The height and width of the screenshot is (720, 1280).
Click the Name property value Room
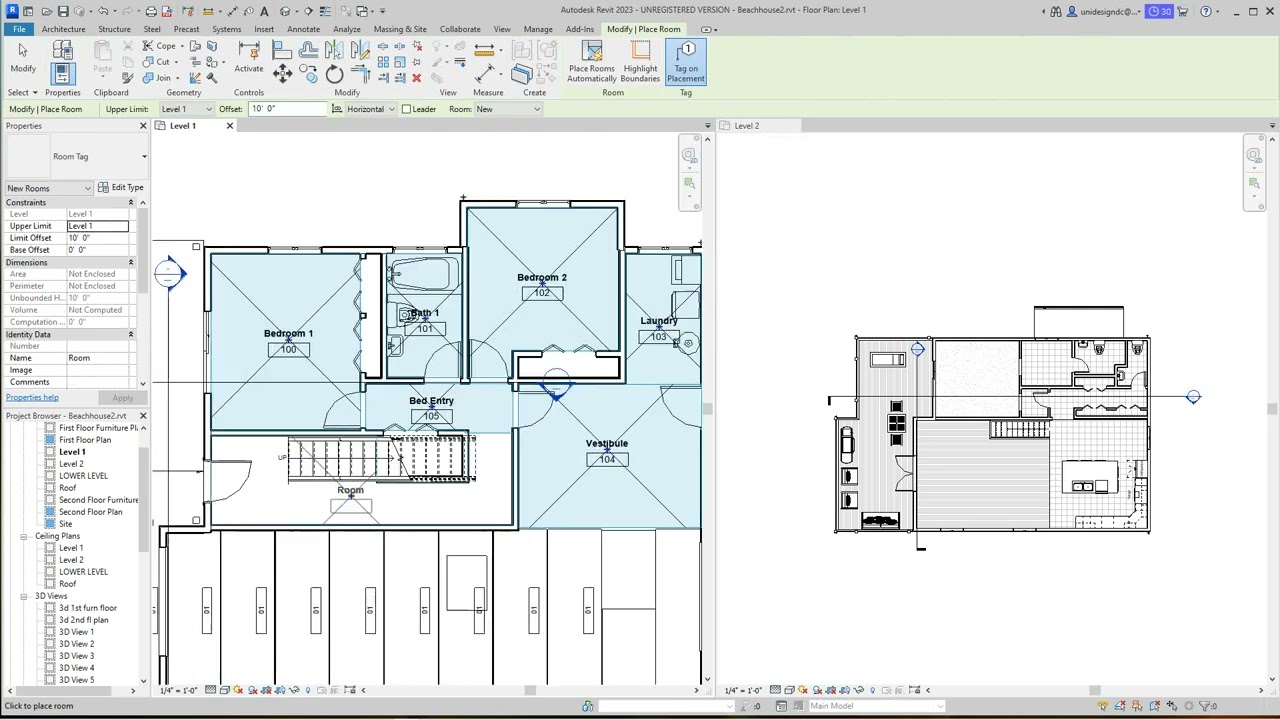click(x=98, y=358)
